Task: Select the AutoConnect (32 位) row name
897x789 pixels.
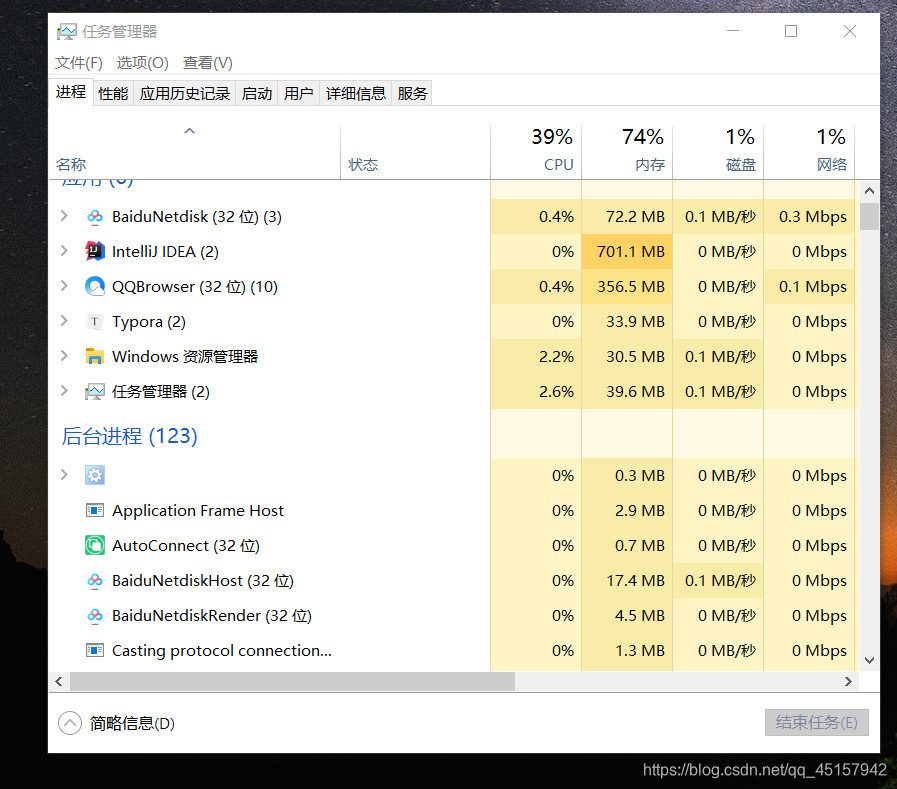Action: [186, 545]
